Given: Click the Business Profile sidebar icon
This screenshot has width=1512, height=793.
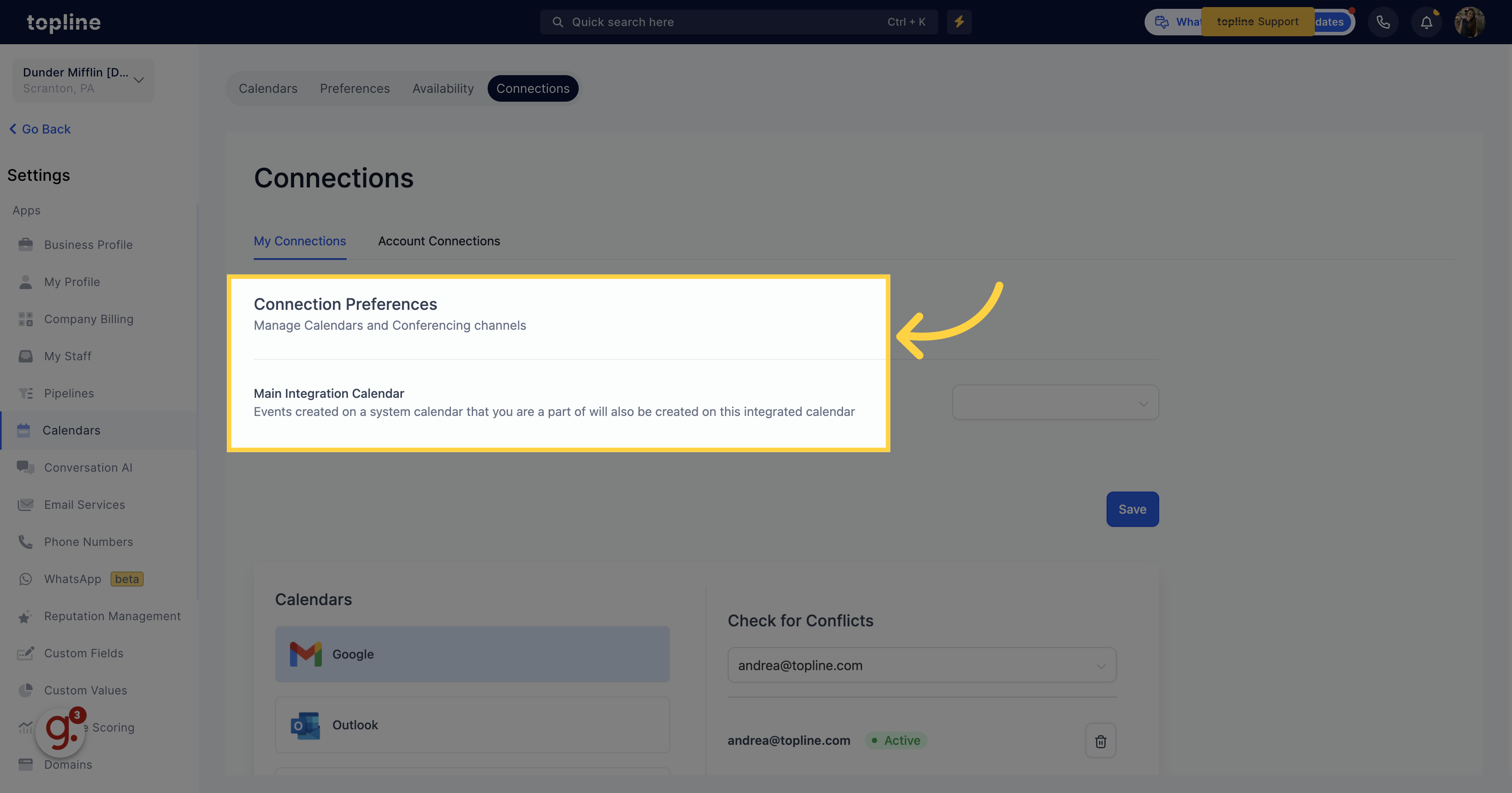Looking at the screenshot, I should point(26,244).
